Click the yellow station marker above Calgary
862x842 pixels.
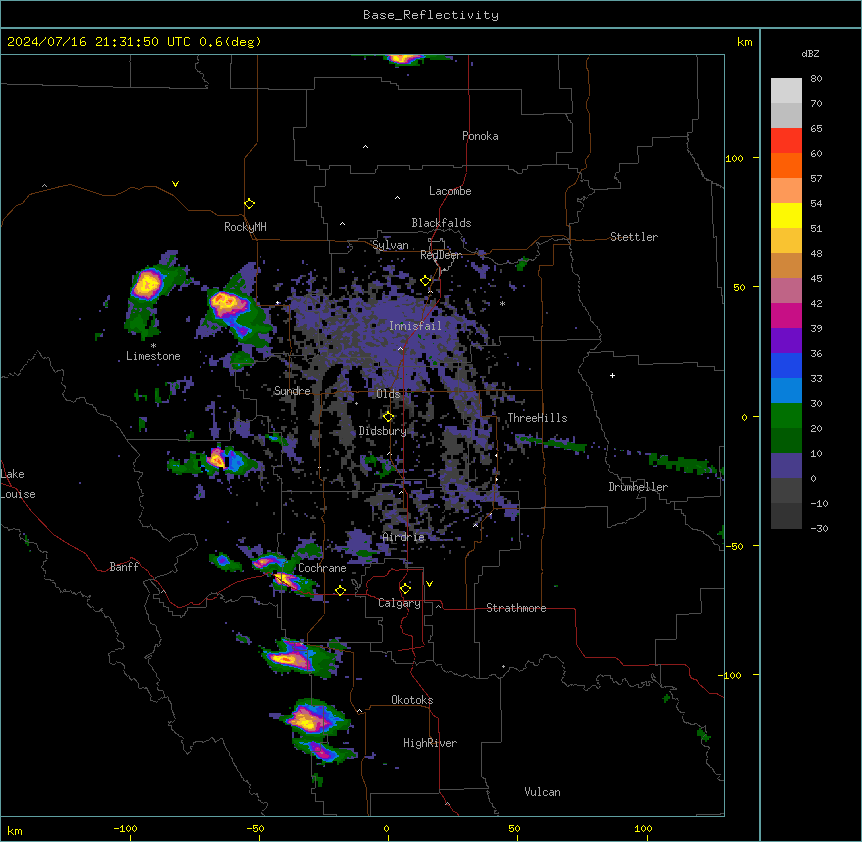click(x=405, y=589)
